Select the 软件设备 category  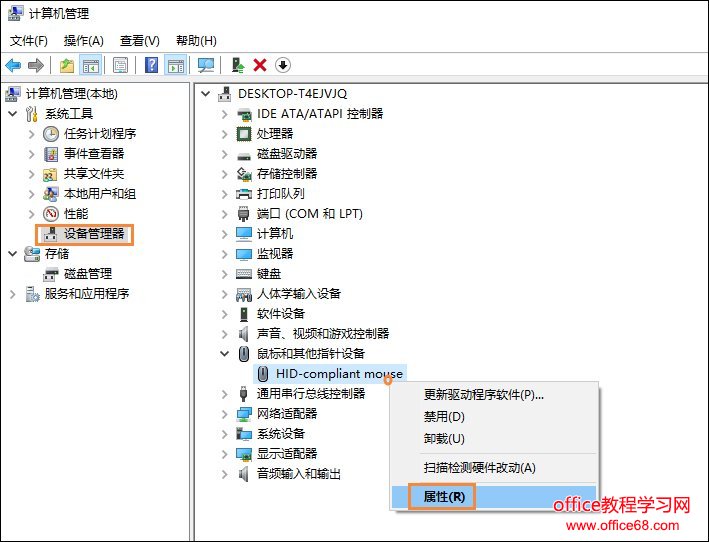pyautogui.click(x=281, y=314)
